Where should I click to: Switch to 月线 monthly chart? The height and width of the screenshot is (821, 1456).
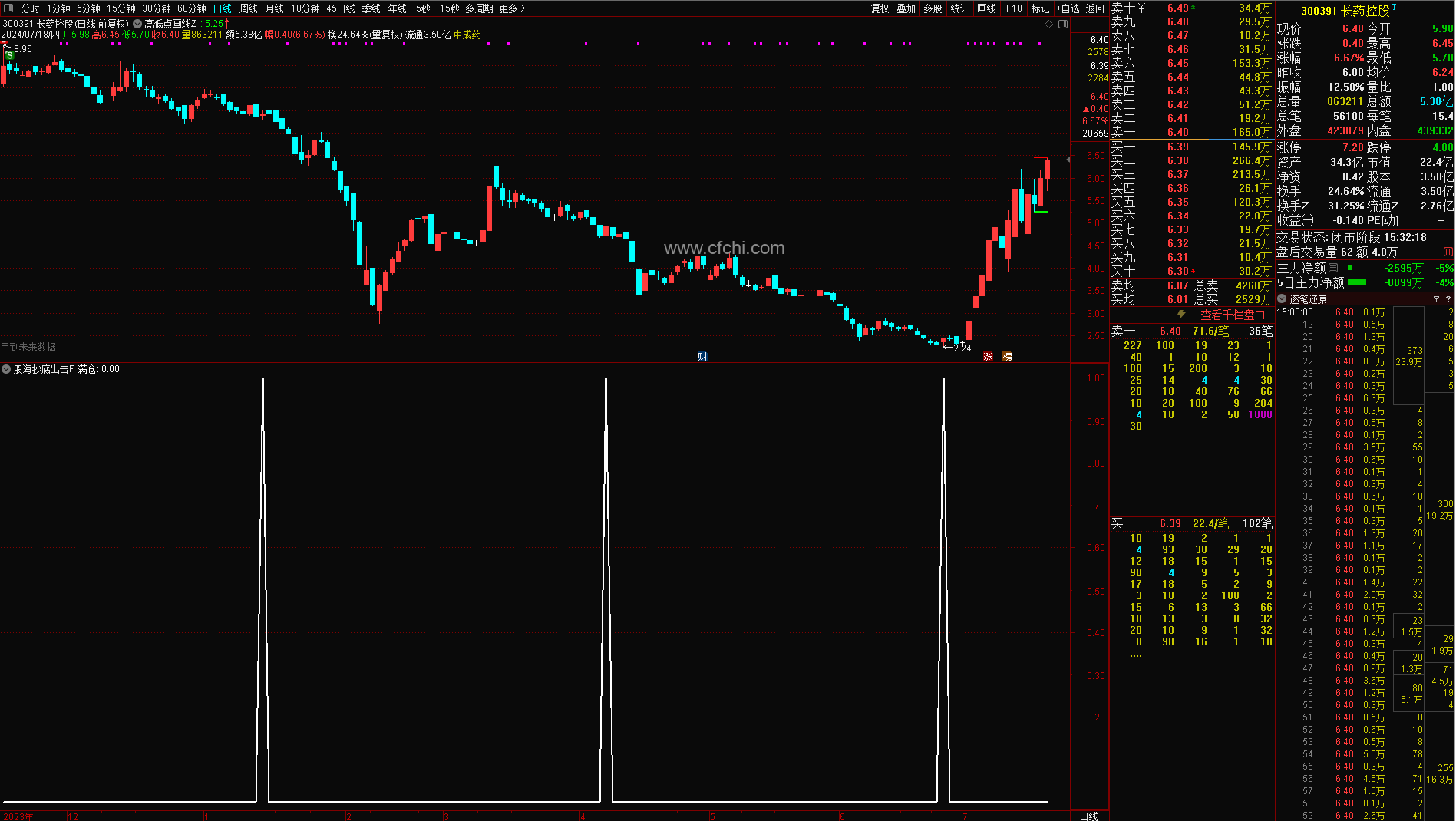(x=275, y=8)
